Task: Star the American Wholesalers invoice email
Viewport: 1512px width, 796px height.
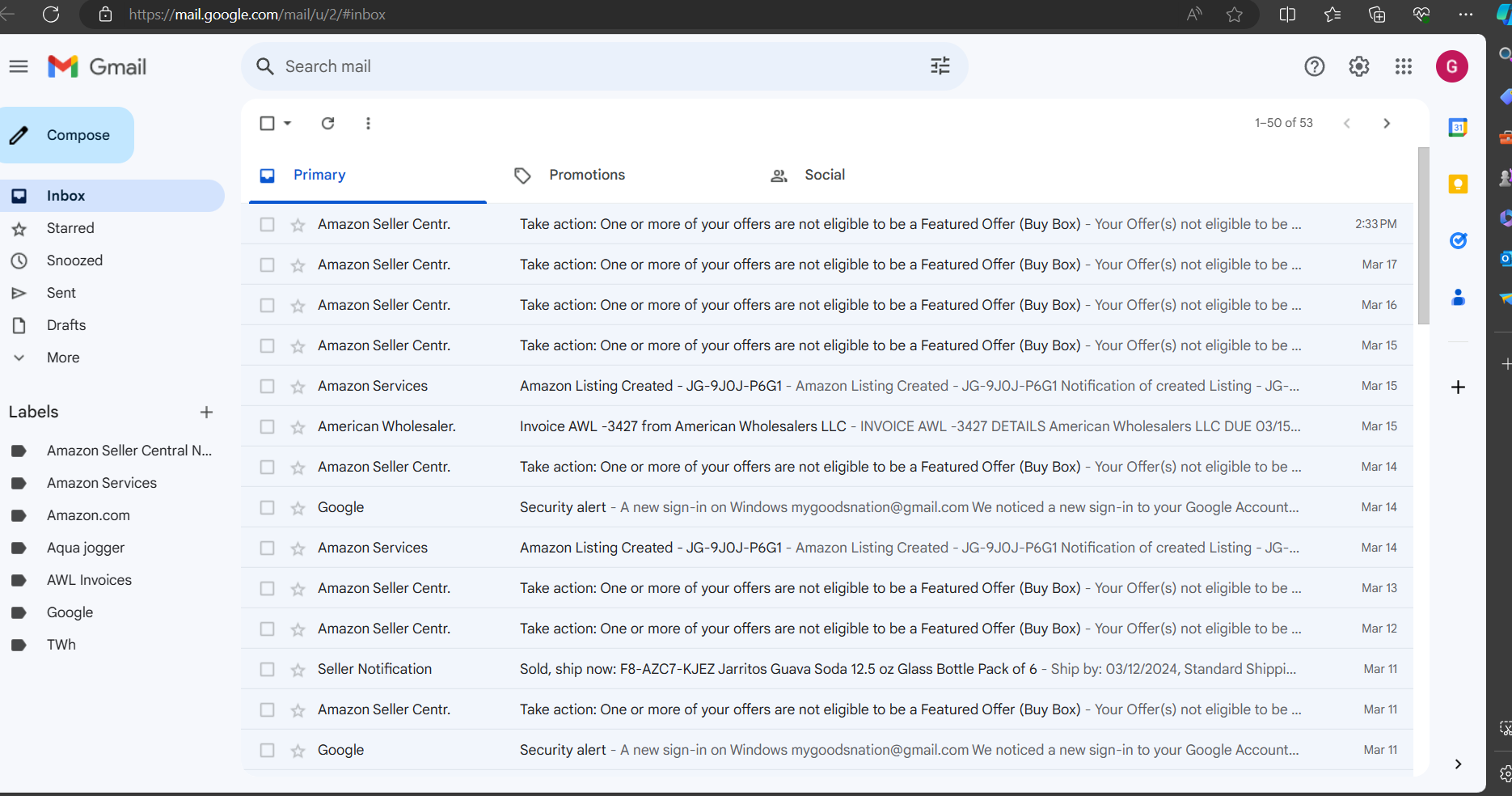Action: [298, 426]
